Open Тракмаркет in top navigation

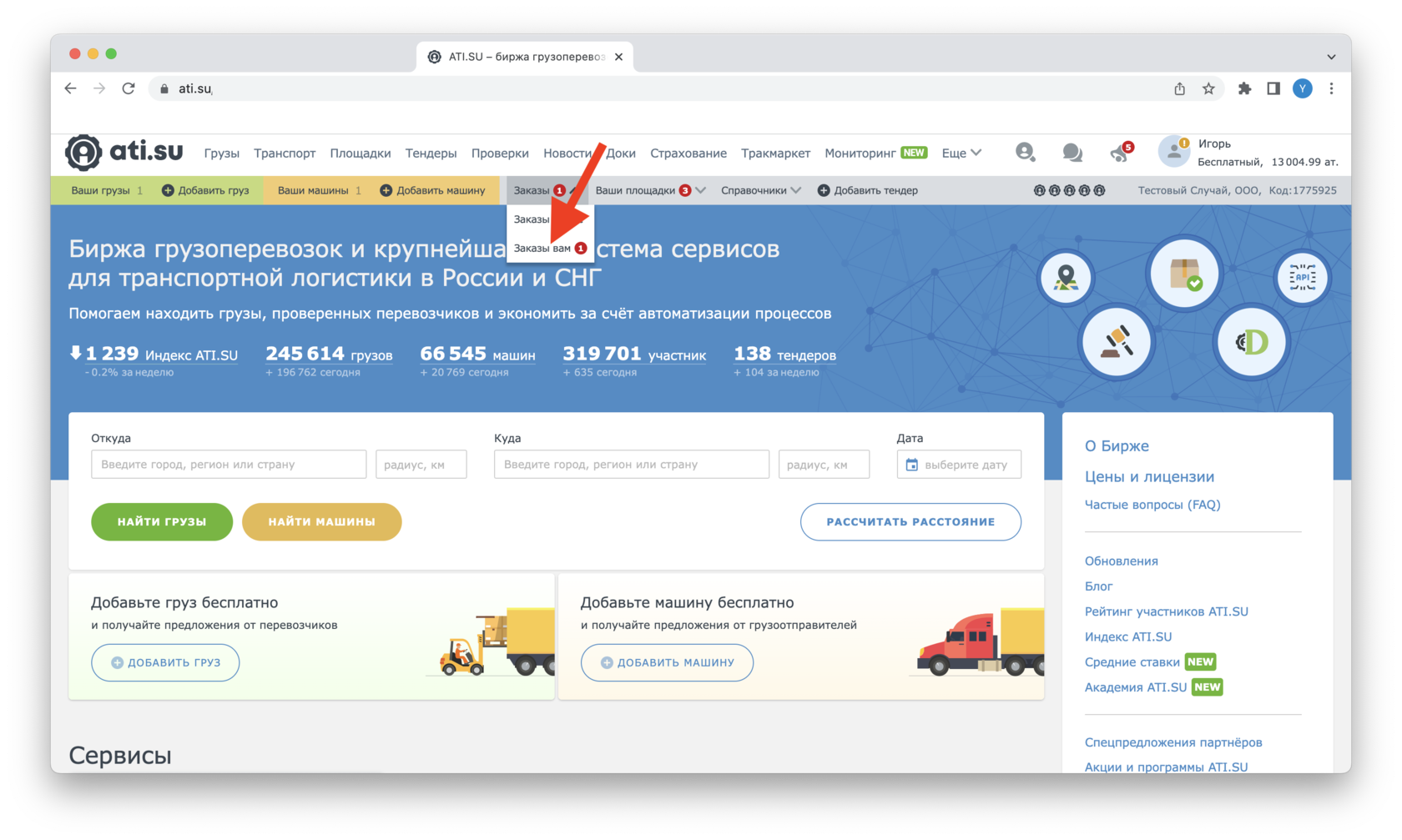tap(776, 153)
